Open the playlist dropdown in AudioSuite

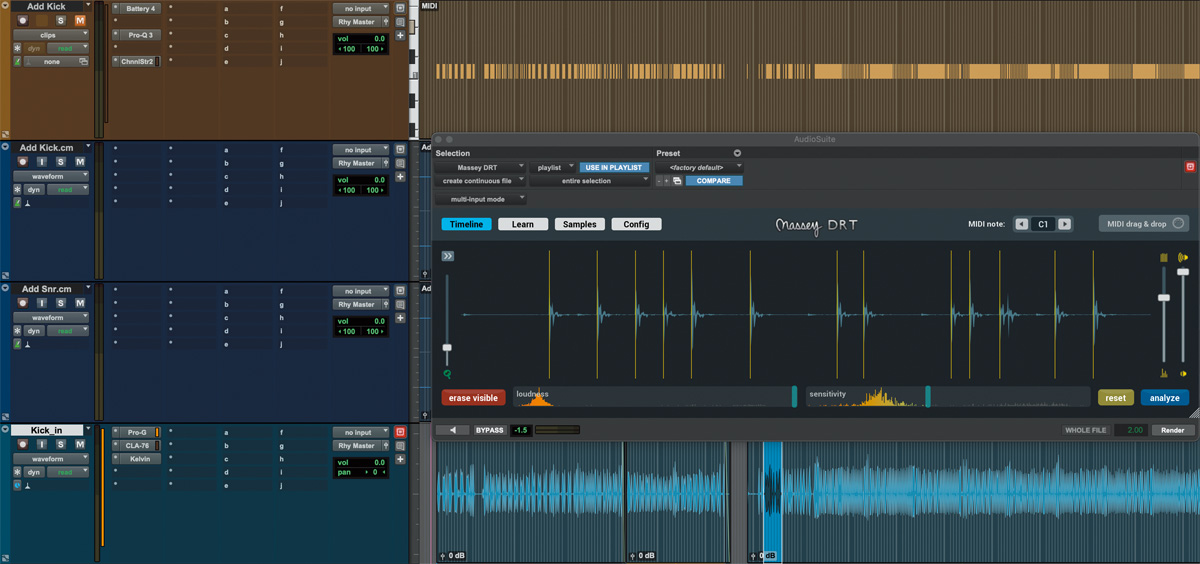point(555,167)
